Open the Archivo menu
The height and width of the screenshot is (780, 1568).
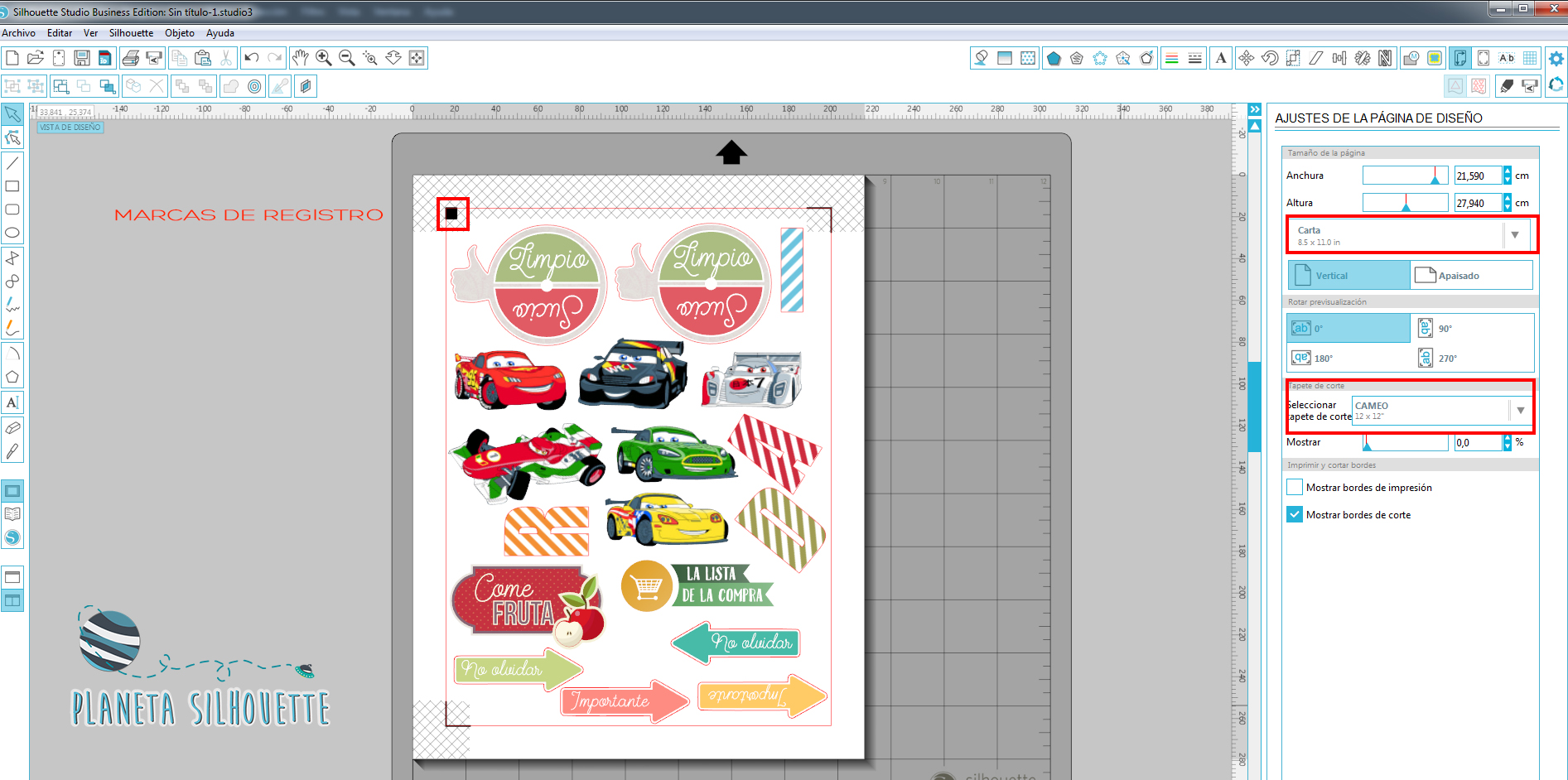pos(18,33)
